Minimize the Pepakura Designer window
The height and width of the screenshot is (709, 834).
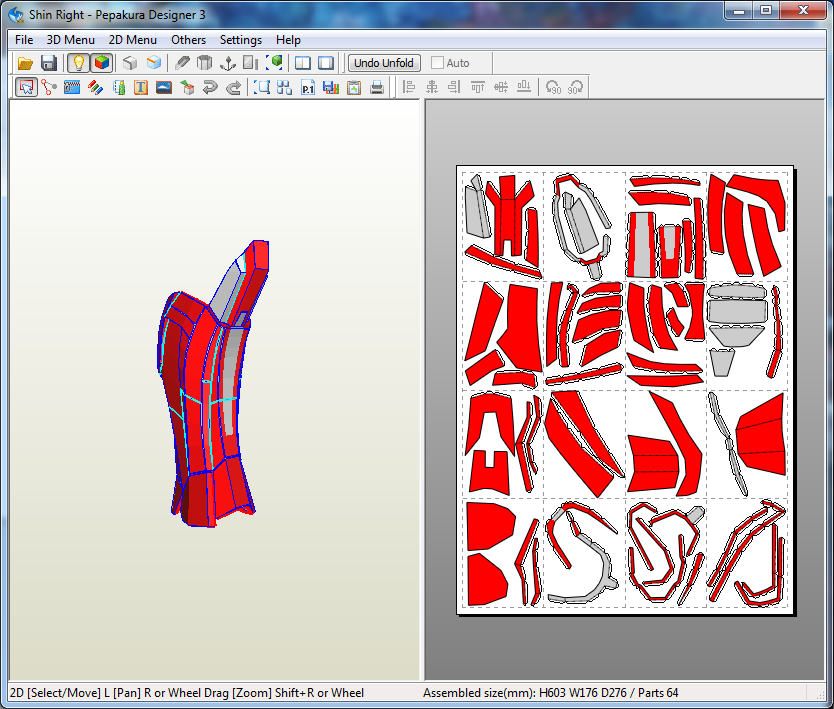(x=739, y=11)
